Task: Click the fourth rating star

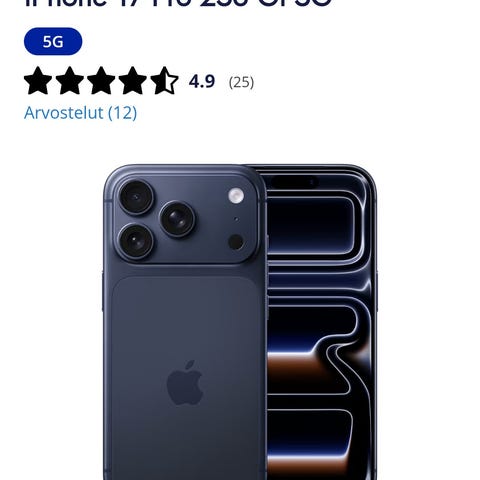Action: (x=133, y=80)
